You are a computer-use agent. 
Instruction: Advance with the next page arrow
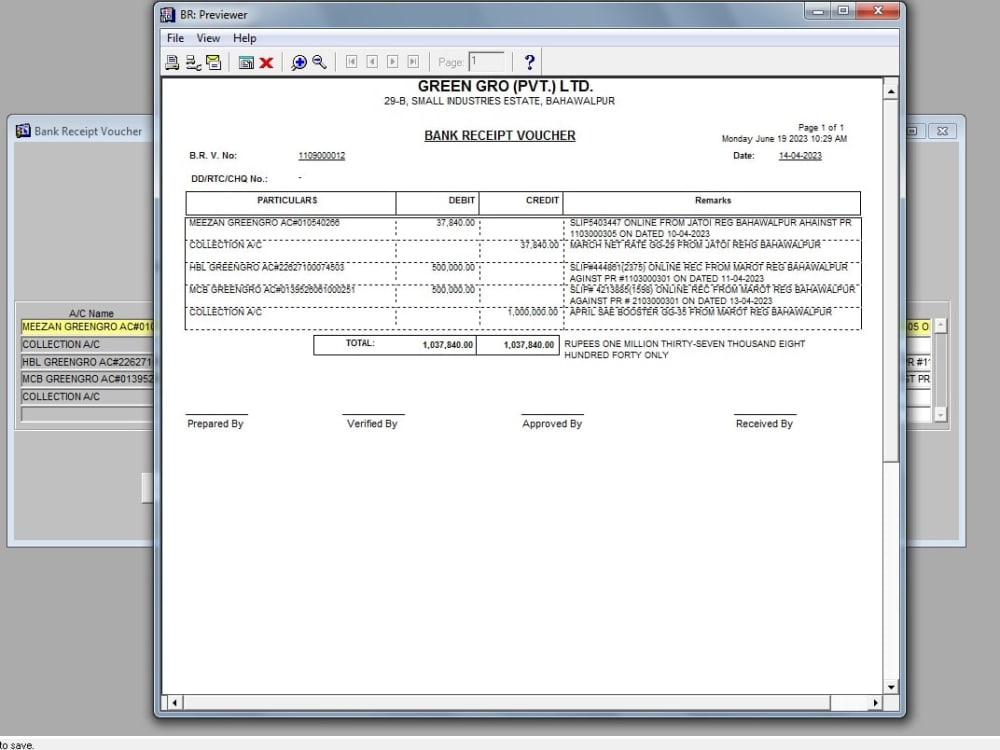point(392,62)
